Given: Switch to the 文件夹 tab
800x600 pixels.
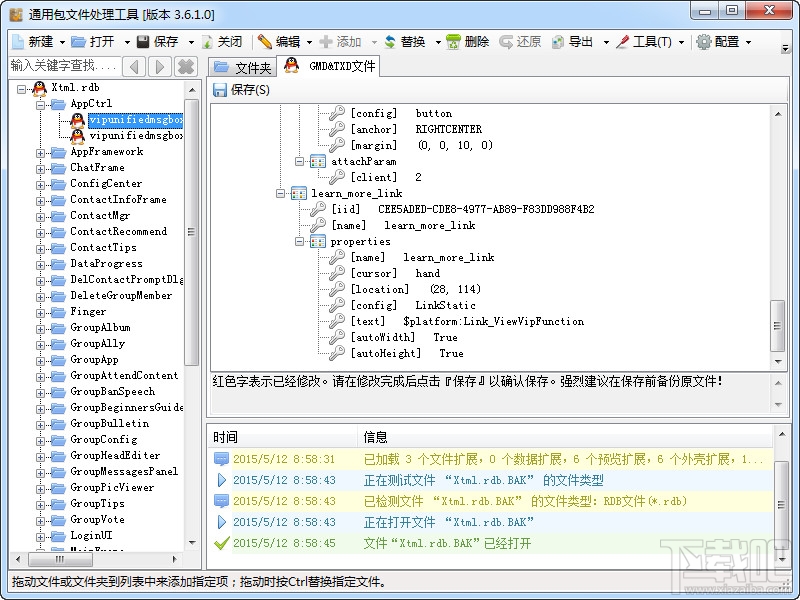Looking at the screenshot, I should (242, 67).
